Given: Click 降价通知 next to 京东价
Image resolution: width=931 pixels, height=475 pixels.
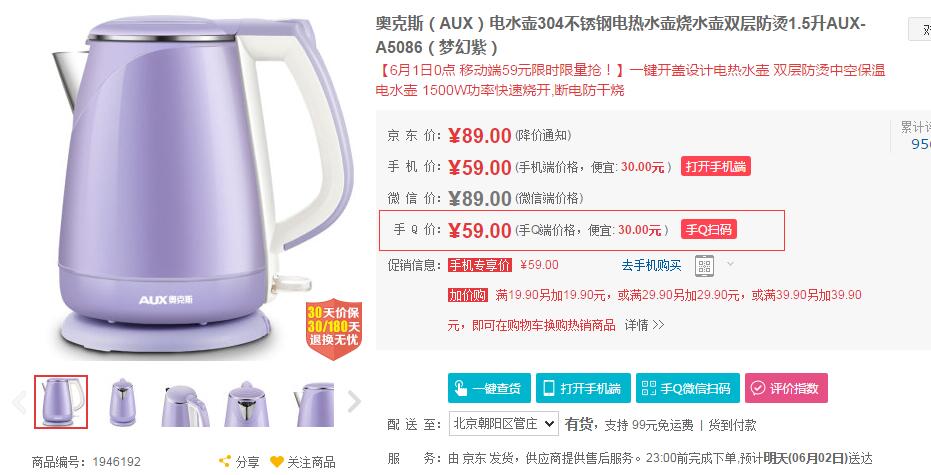Looking at the screenshot, I should pyautogui.click(x=543, y=135).
